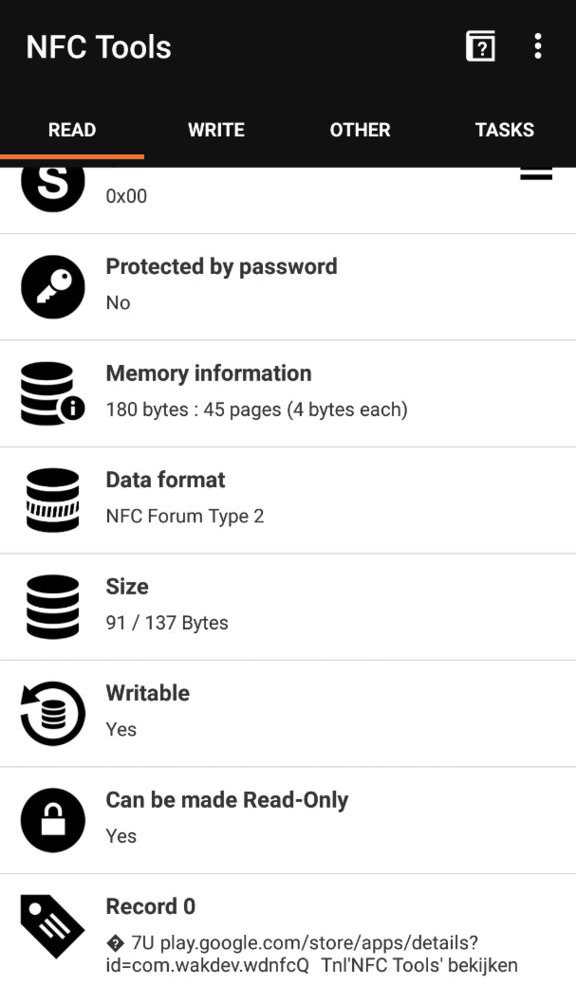Viewport: 576px width, 985px height.
Task: Tap the Data format database icon
Action: (x=53, y=500)
